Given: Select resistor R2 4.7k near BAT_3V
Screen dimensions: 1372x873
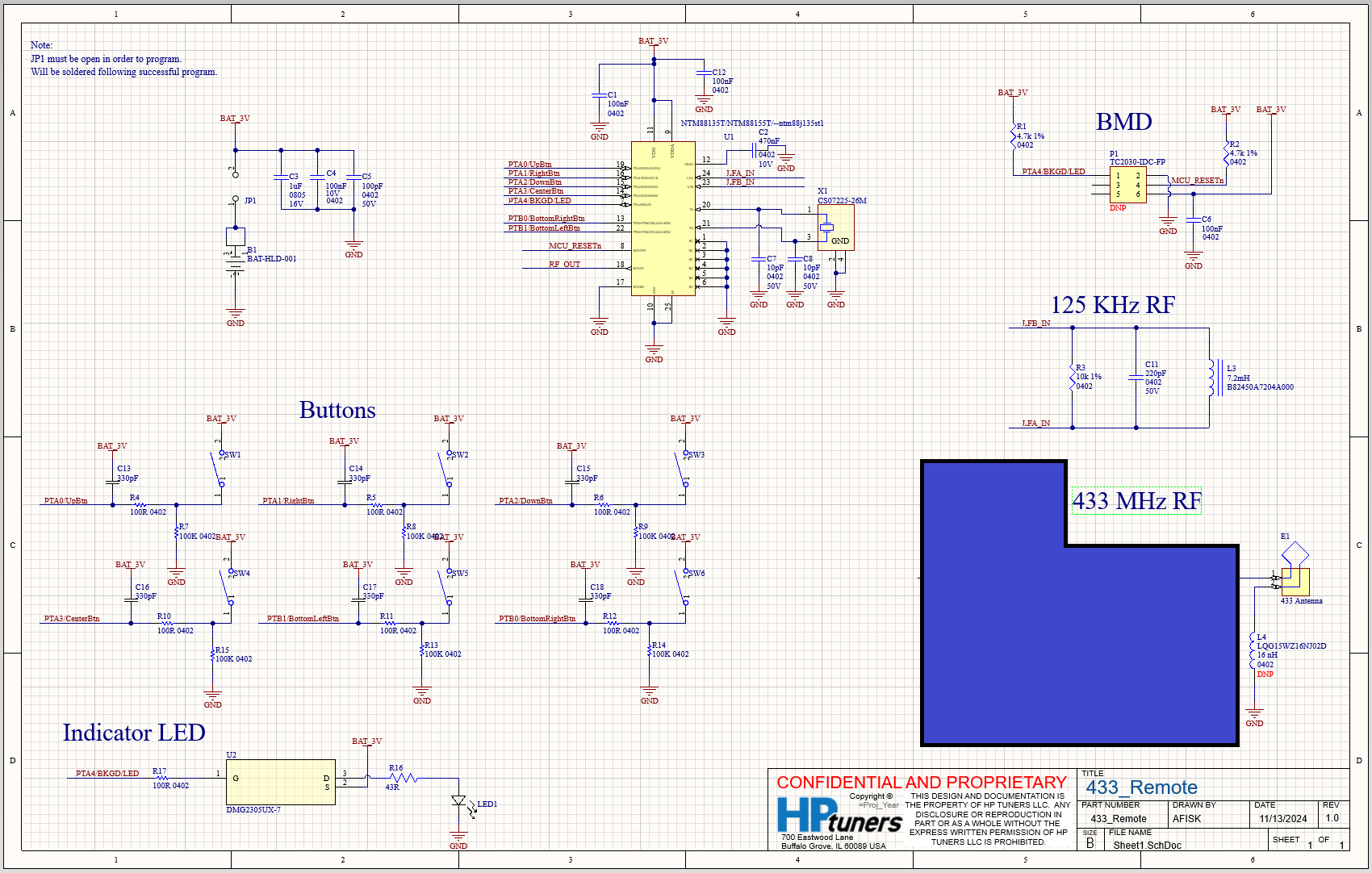Looking at the screenshot, I should point(1227,153).
